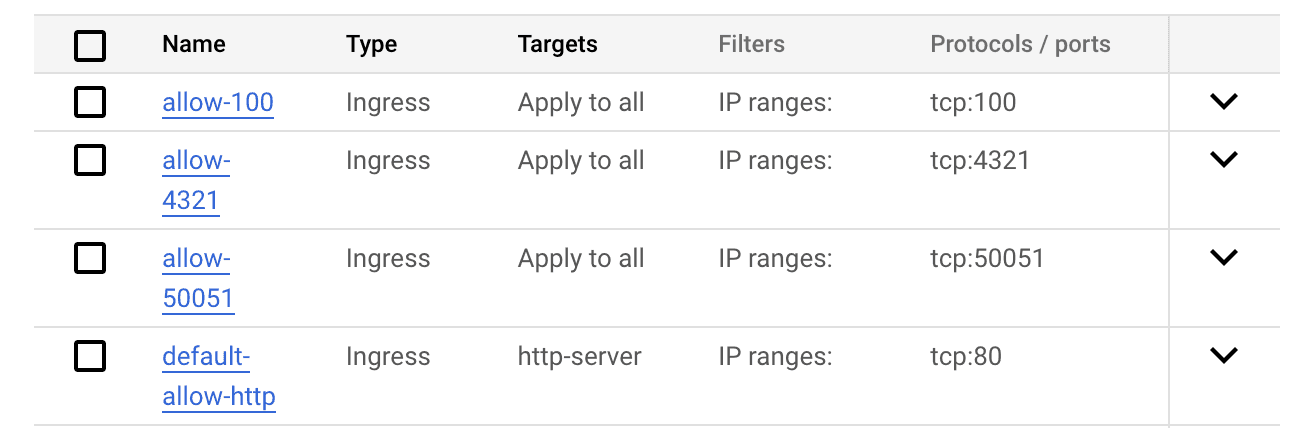Mark the allow-50051 row checkbox
The image size is (1310, 428).
tap(90, 258)
